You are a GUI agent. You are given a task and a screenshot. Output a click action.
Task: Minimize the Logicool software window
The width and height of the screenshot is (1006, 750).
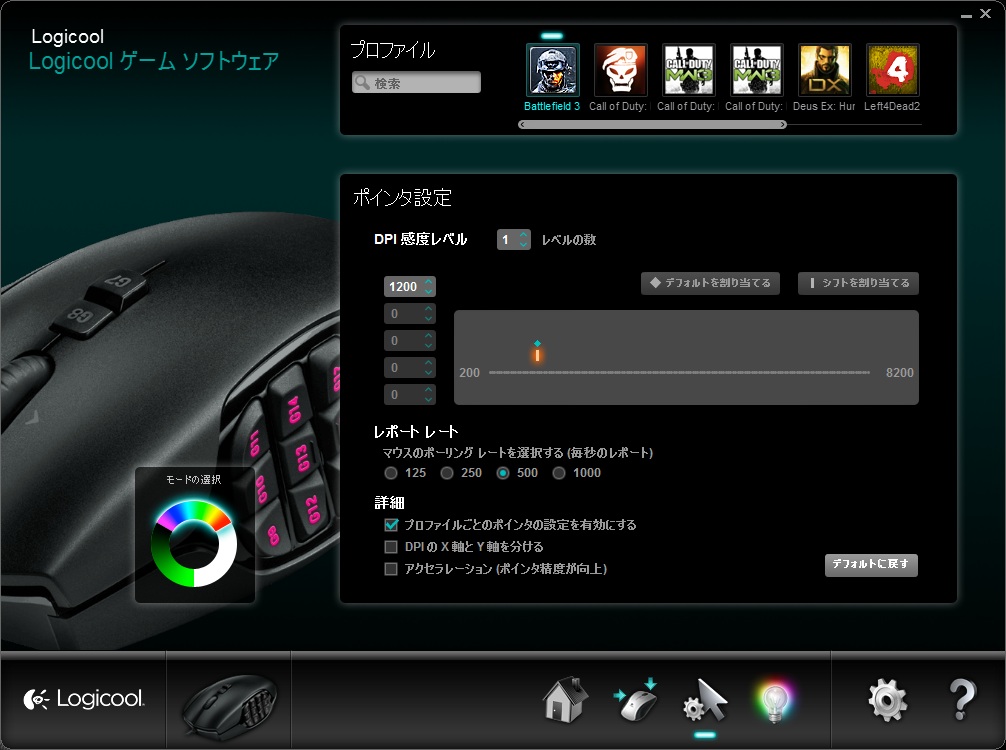click(x=966, y=15)
